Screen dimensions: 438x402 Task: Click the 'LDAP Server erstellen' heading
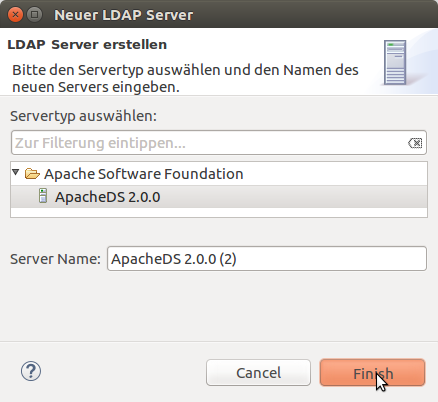click(x=87, y=45)
